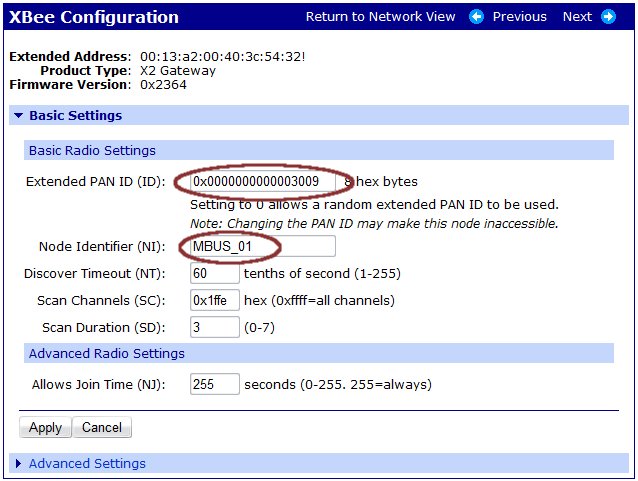The width and height of the screenshot is (638, 481).
Task: Go to the Previous text link
Action: click(519, 17)
